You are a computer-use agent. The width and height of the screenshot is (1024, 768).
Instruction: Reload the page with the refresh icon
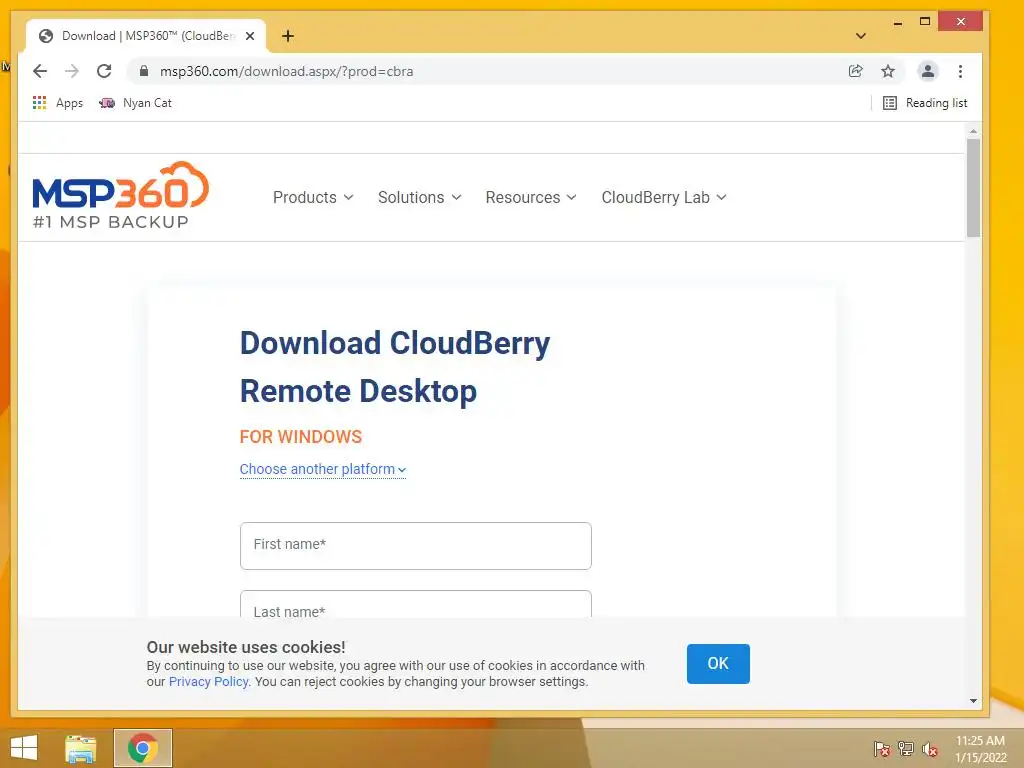104,71
